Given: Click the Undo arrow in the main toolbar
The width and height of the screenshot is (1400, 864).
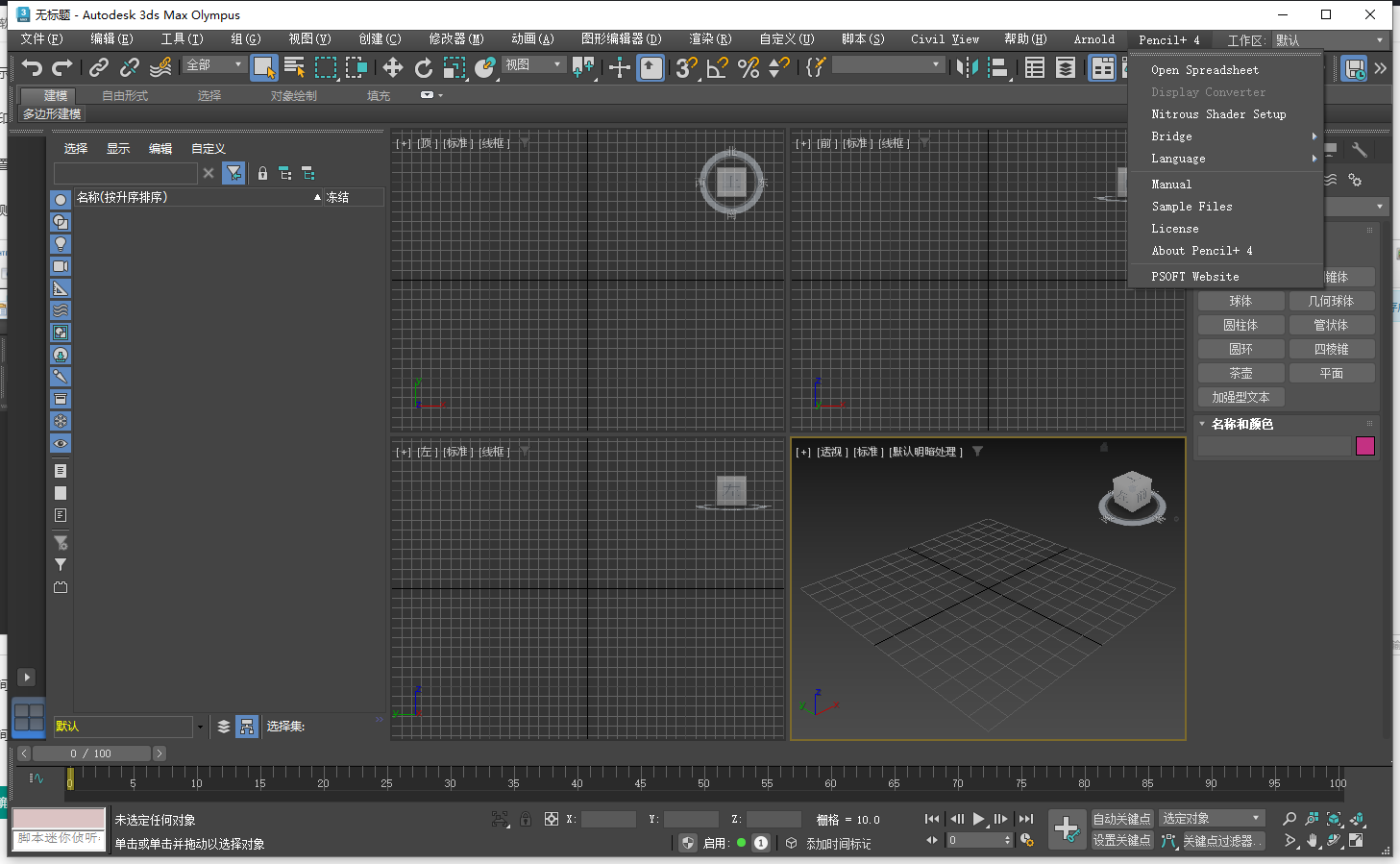Looking at the screenshot, I should tap(33, 67).
